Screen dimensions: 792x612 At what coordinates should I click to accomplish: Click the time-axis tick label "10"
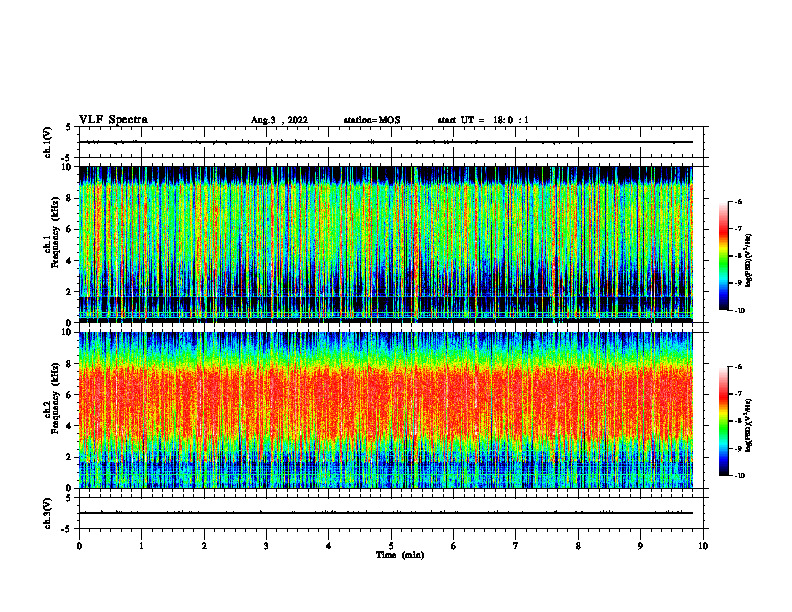[x=703, y=546]
